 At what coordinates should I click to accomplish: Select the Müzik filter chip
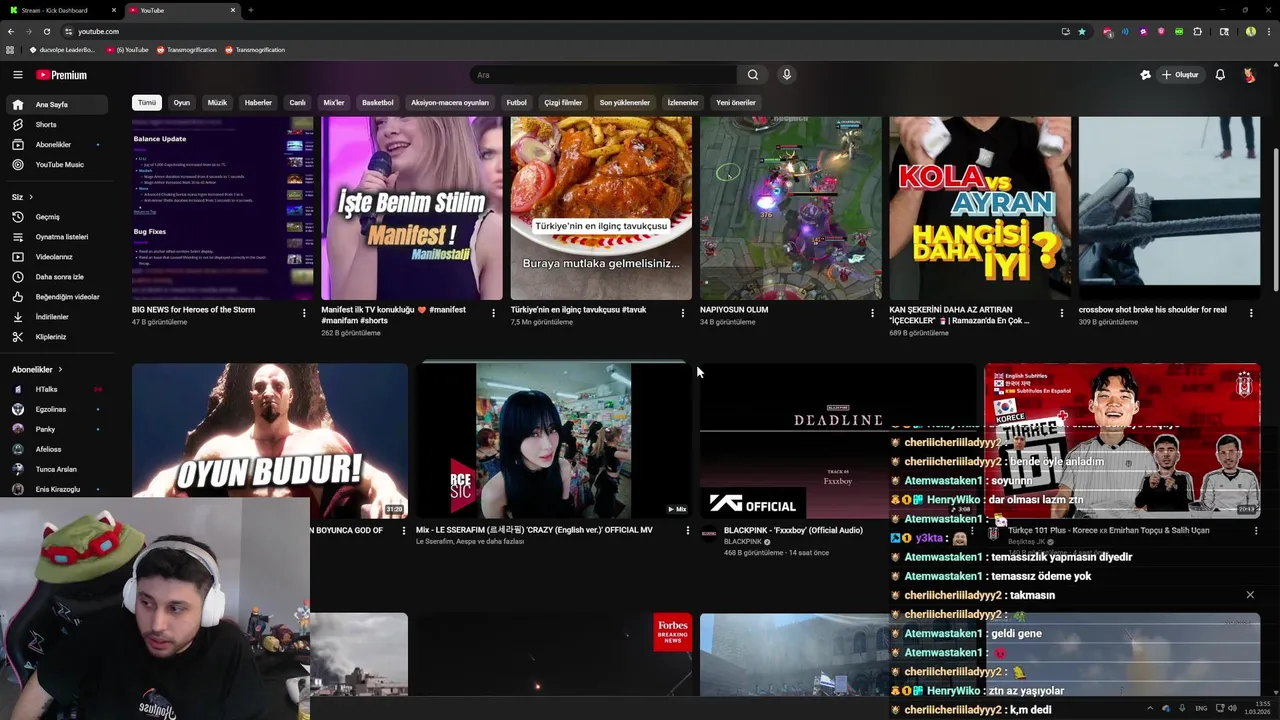pos(217,103)
